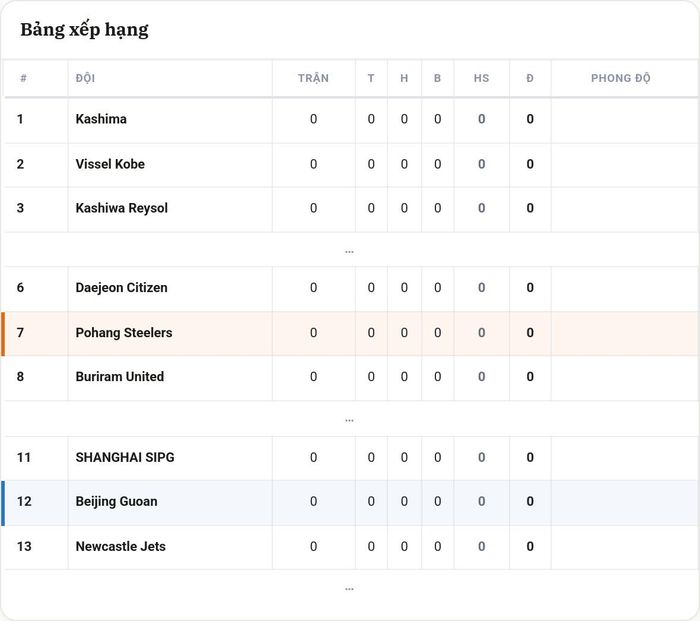
Task: Click the Đ points column header
Action: (x=530, y=78)
